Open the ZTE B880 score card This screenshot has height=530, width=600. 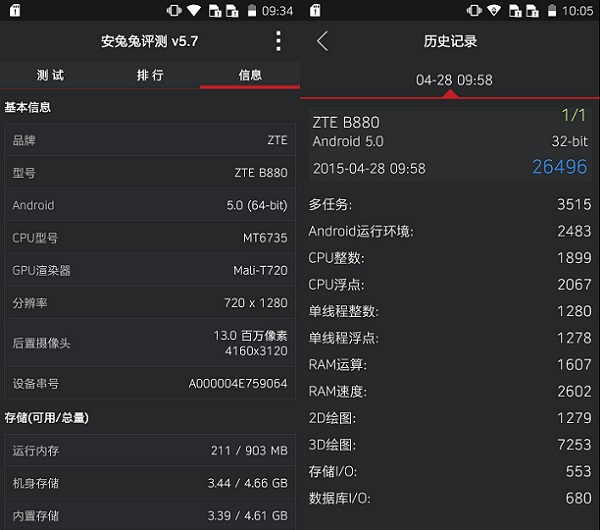tap(450, 145)
